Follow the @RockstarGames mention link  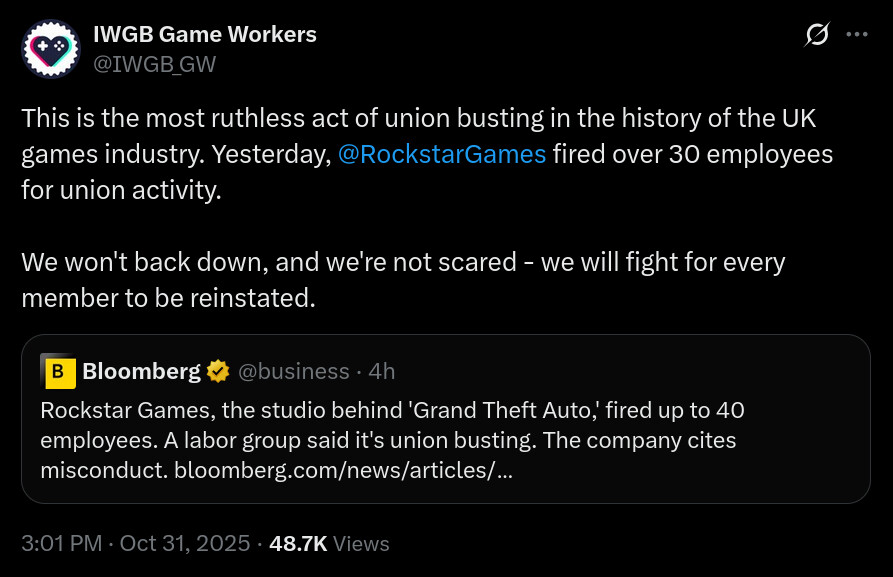pyautogui.click(x=442, y=154)
